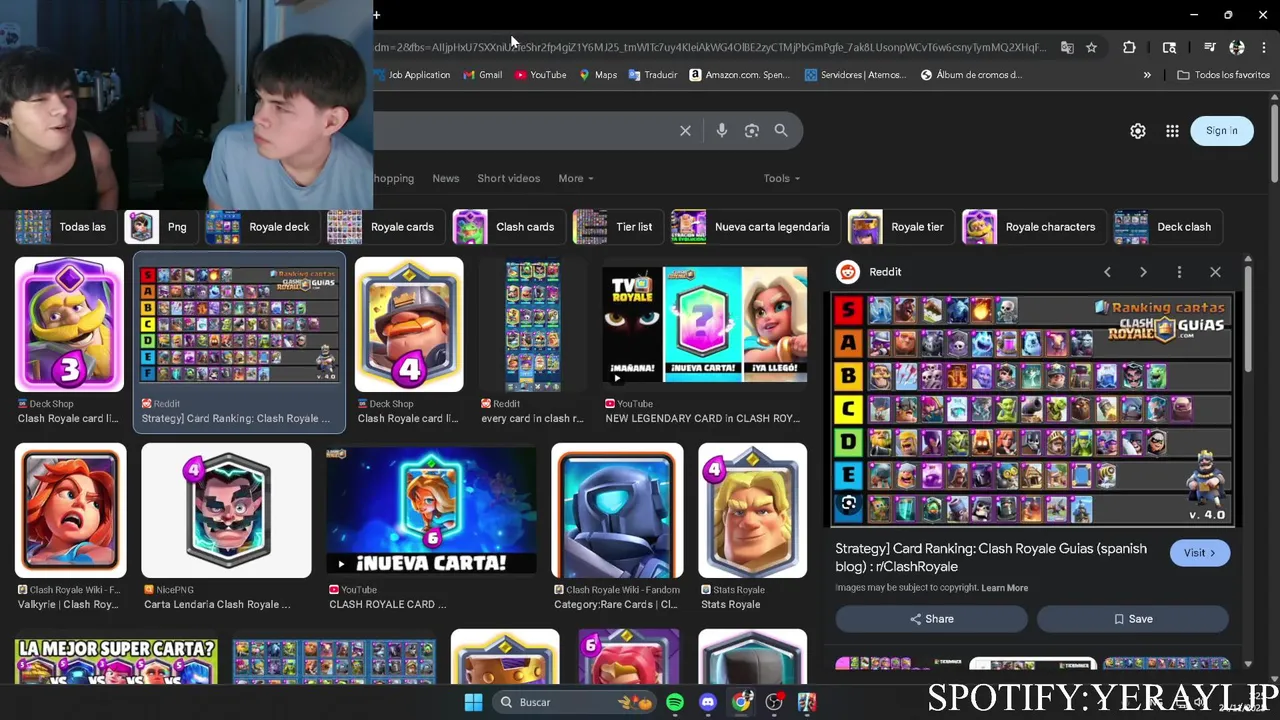Expand the Tools dropdown
This screenshot has width=1280, height=720.
781,178
